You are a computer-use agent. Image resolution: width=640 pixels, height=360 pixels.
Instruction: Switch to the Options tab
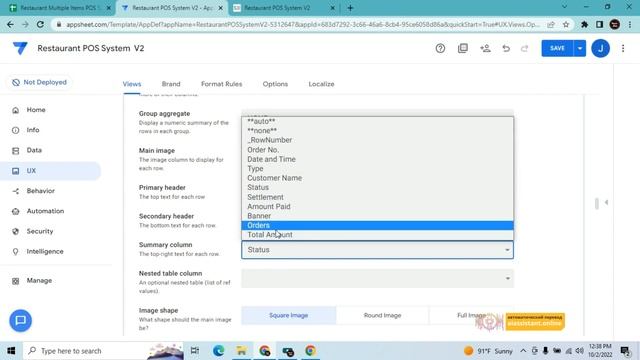click(x=275, y=84)
